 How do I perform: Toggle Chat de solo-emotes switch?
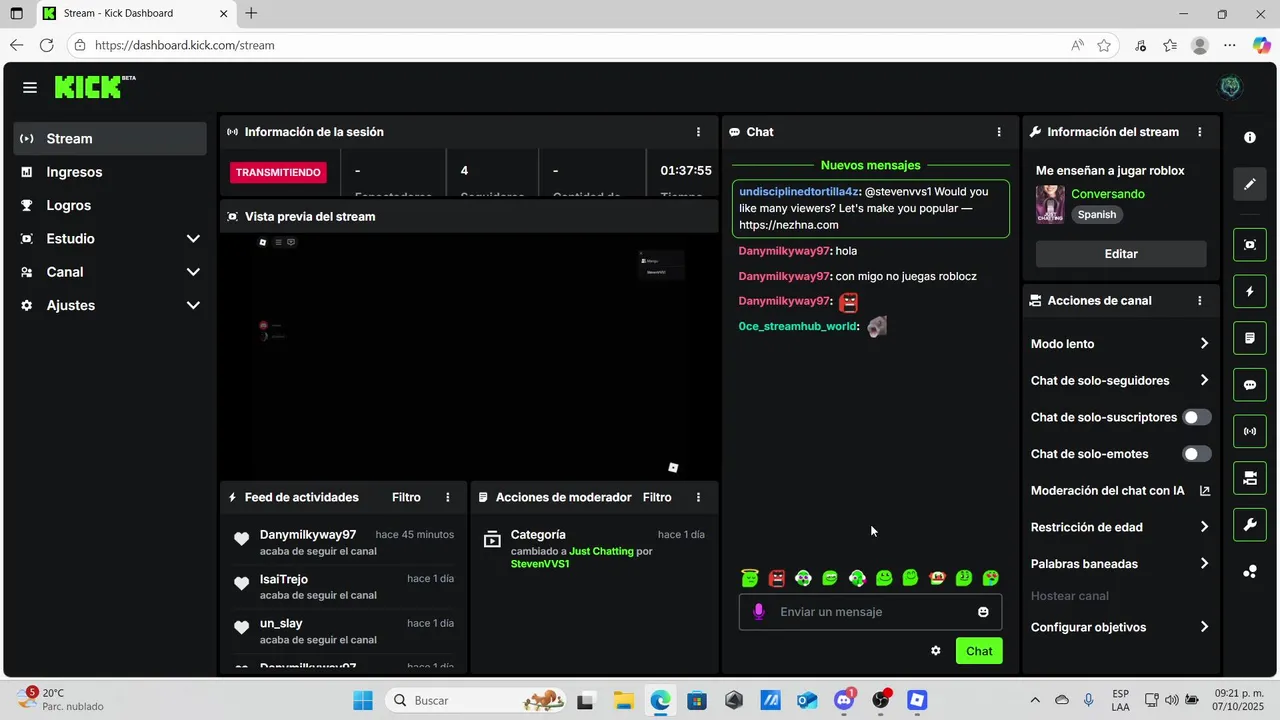point(1196,454)
